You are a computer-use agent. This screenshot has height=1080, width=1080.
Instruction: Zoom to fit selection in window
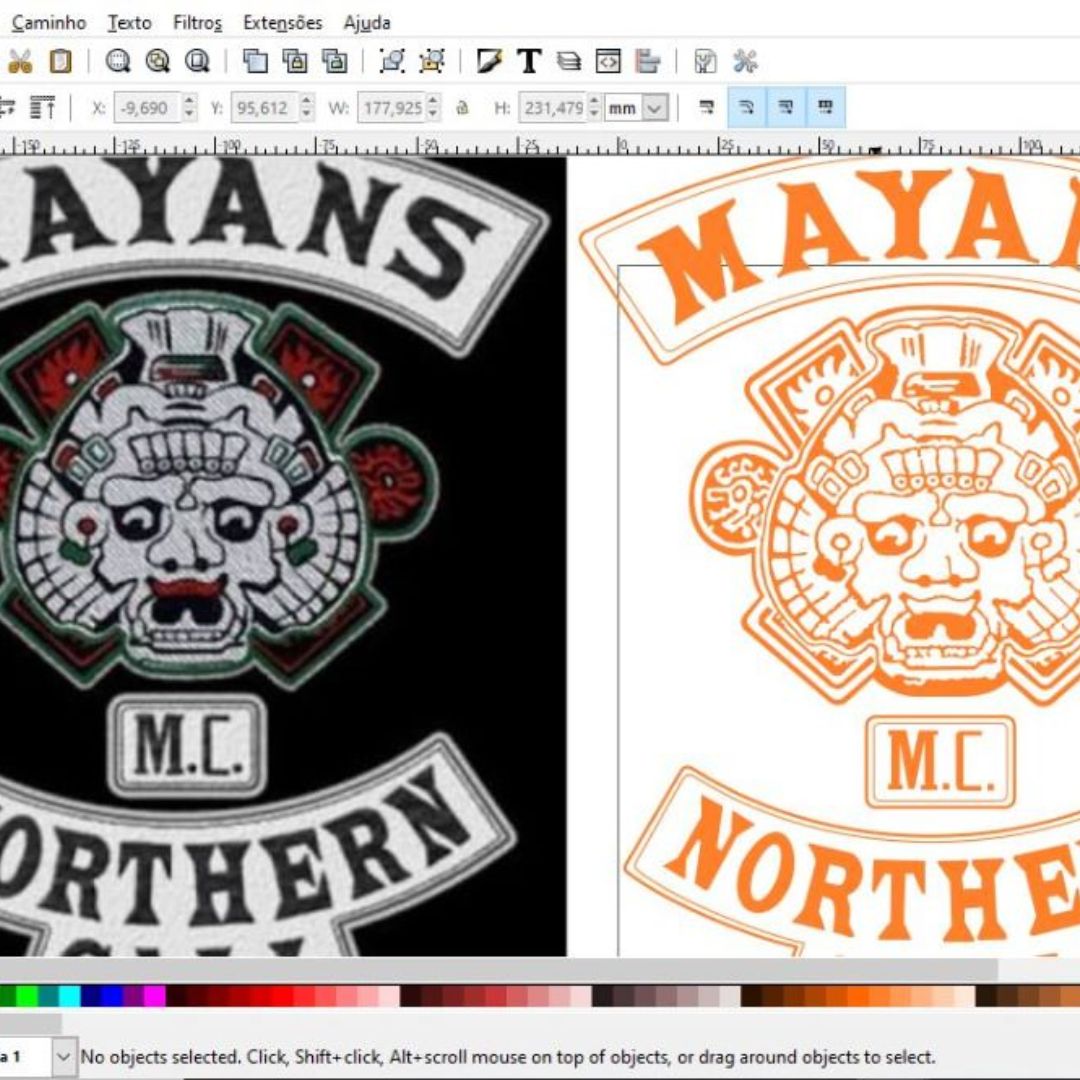(118, 62)
